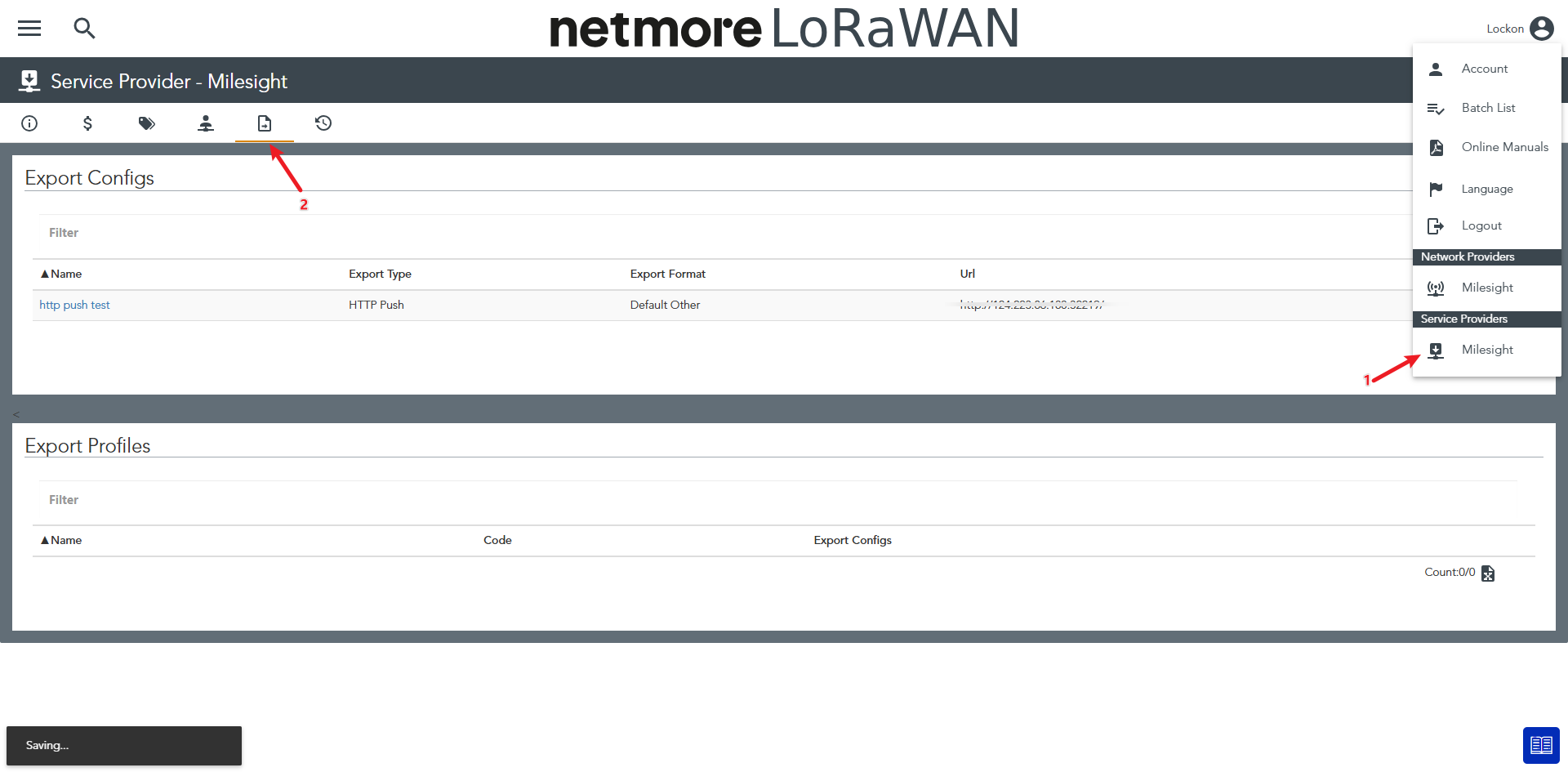The height and width of the screenshot is (772, 1568).
Task: Select the export configs document tab
Action: click(x=265, y=123)
